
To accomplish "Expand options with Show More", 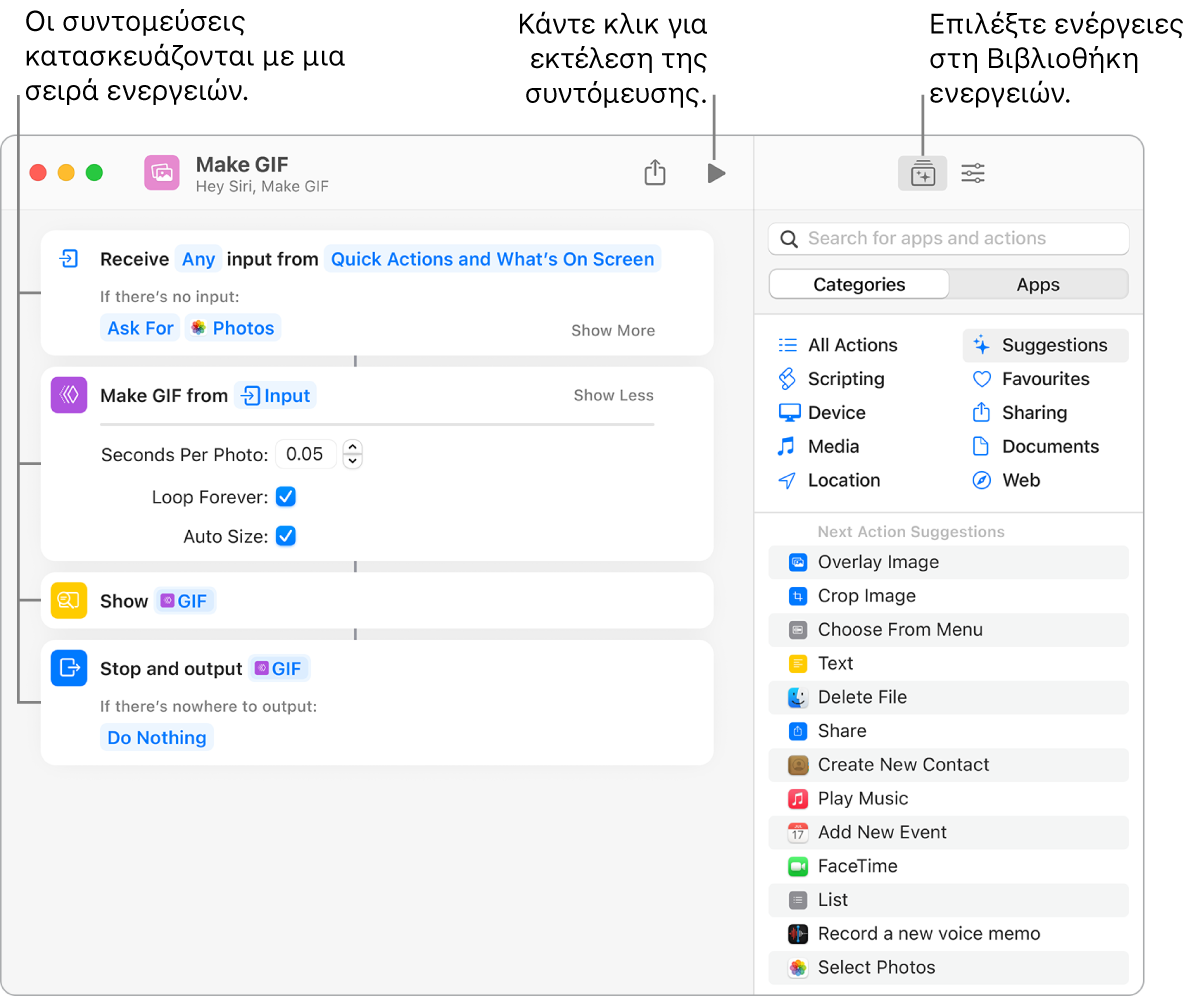I will click(x=613, y=331).
